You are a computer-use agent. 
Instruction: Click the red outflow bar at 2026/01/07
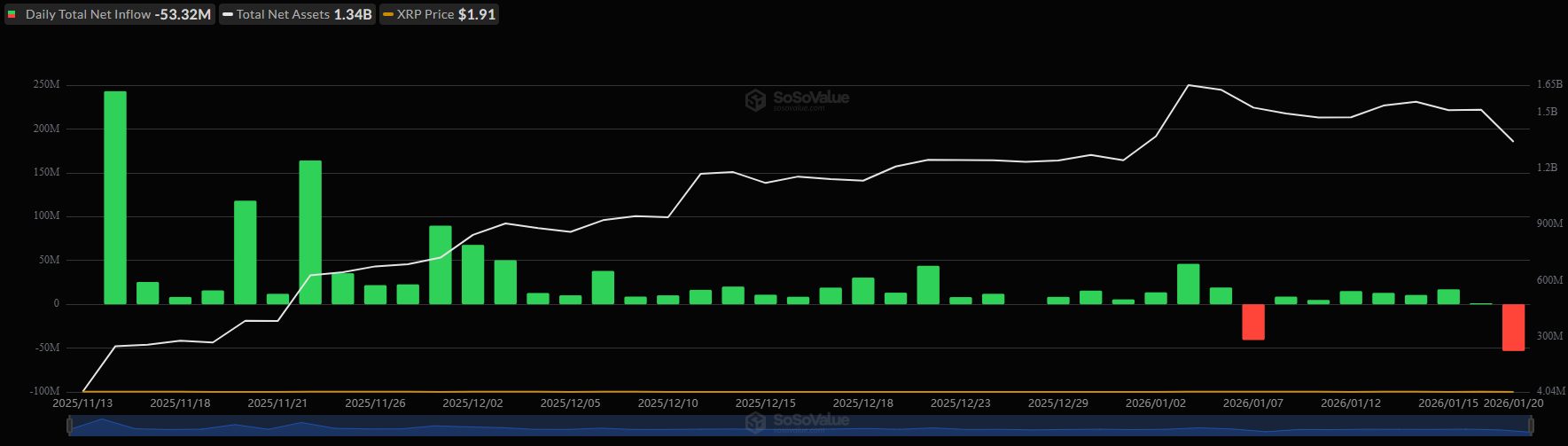(1253, 322)
